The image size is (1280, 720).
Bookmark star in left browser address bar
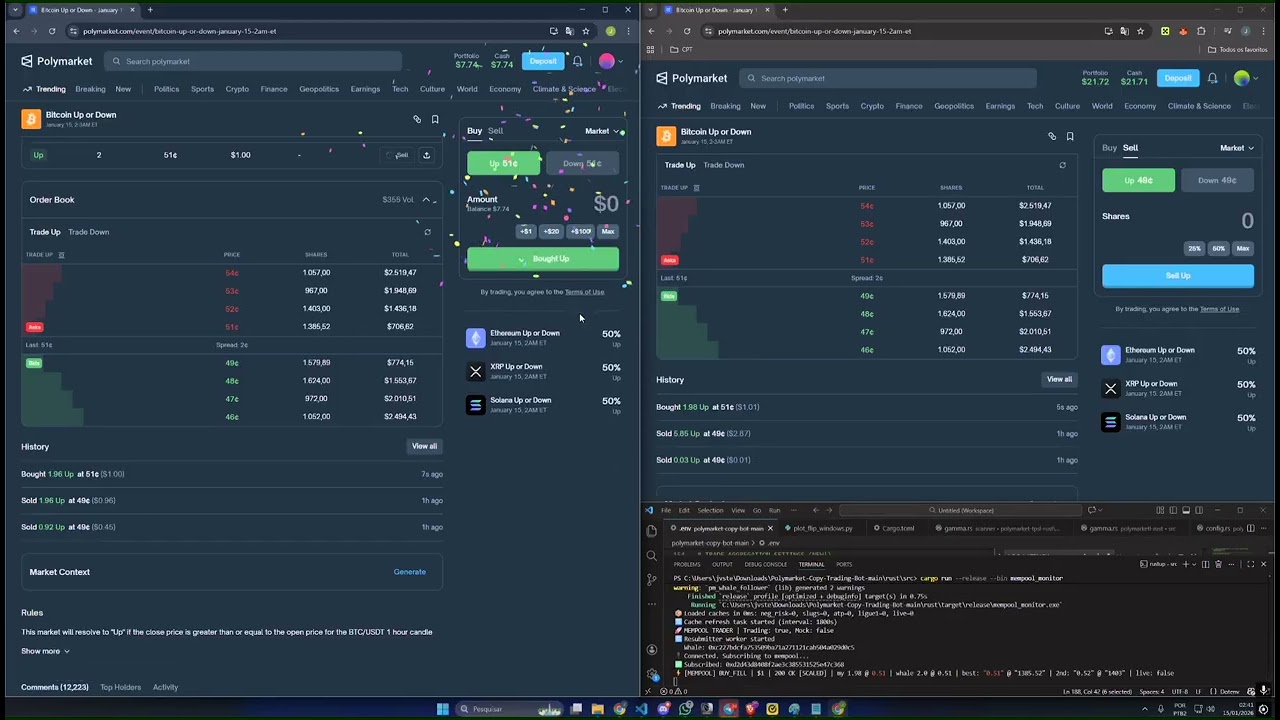tap(585, 31)
